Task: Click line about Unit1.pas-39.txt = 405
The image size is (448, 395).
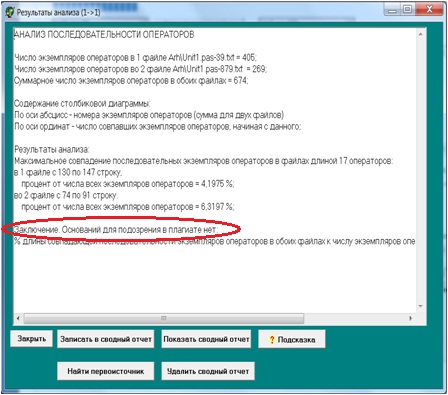Action: pyautogui.click(x=135, y=58)
